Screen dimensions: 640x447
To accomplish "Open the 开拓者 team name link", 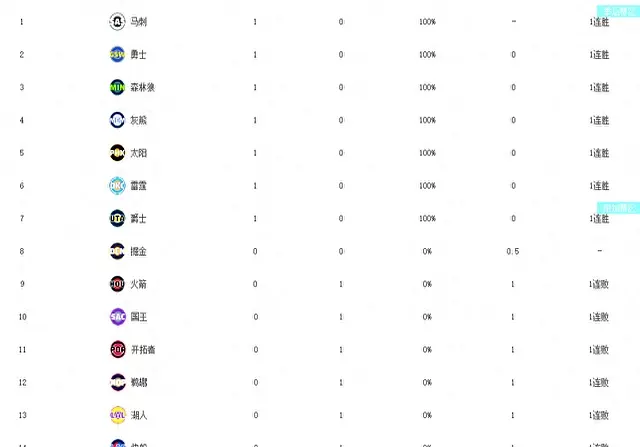I will click(143, 350).
